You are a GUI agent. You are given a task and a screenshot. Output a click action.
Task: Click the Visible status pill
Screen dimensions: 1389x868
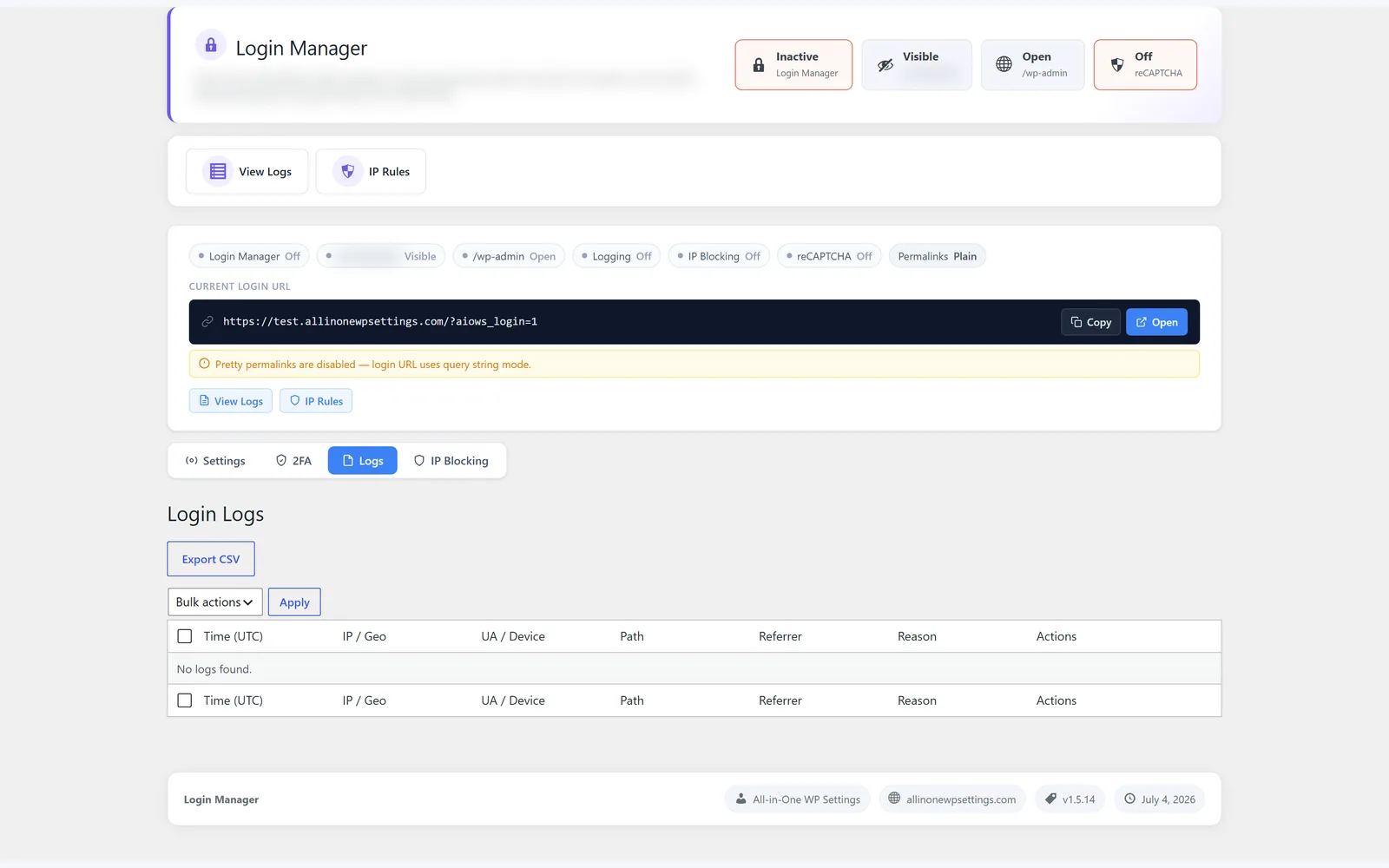pos(381,256)
